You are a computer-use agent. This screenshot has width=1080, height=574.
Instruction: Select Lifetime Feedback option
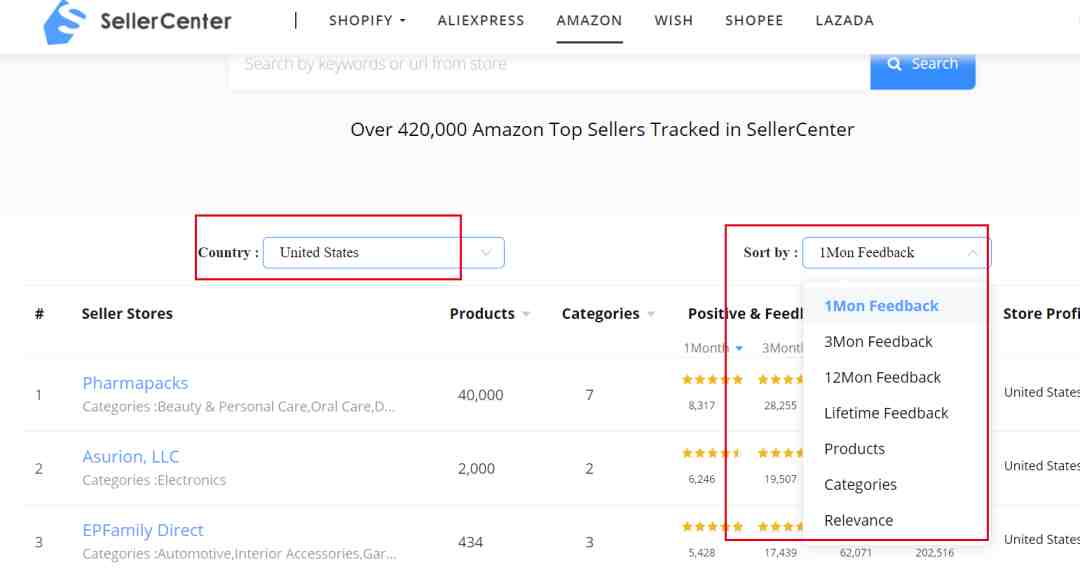click(886, 413)
